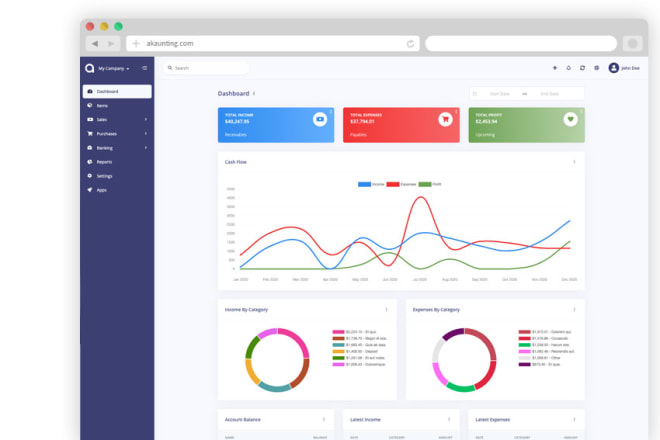The width and height of the screenshot is (660, 440).
Task: Toggle the Expenses series in Cash Flow legend
Action: (401, 184)
